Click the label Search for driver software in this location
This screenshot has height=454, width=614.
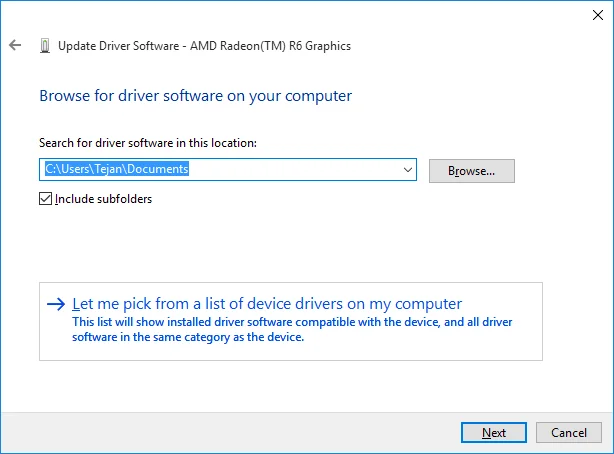point(148,143)
